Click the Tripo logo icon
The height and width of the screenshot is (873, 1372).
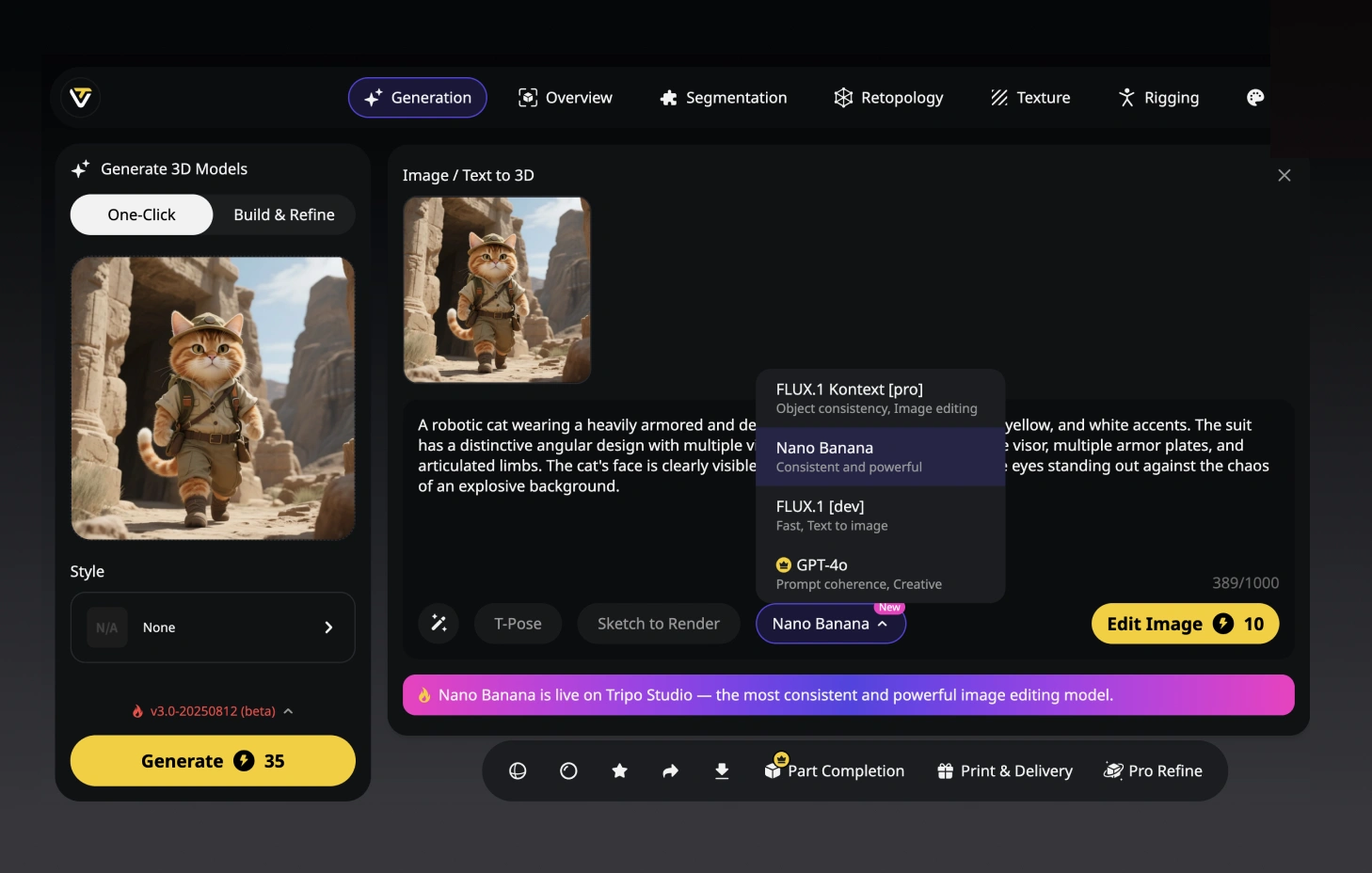pyautogui.click(x=81, y=98)
